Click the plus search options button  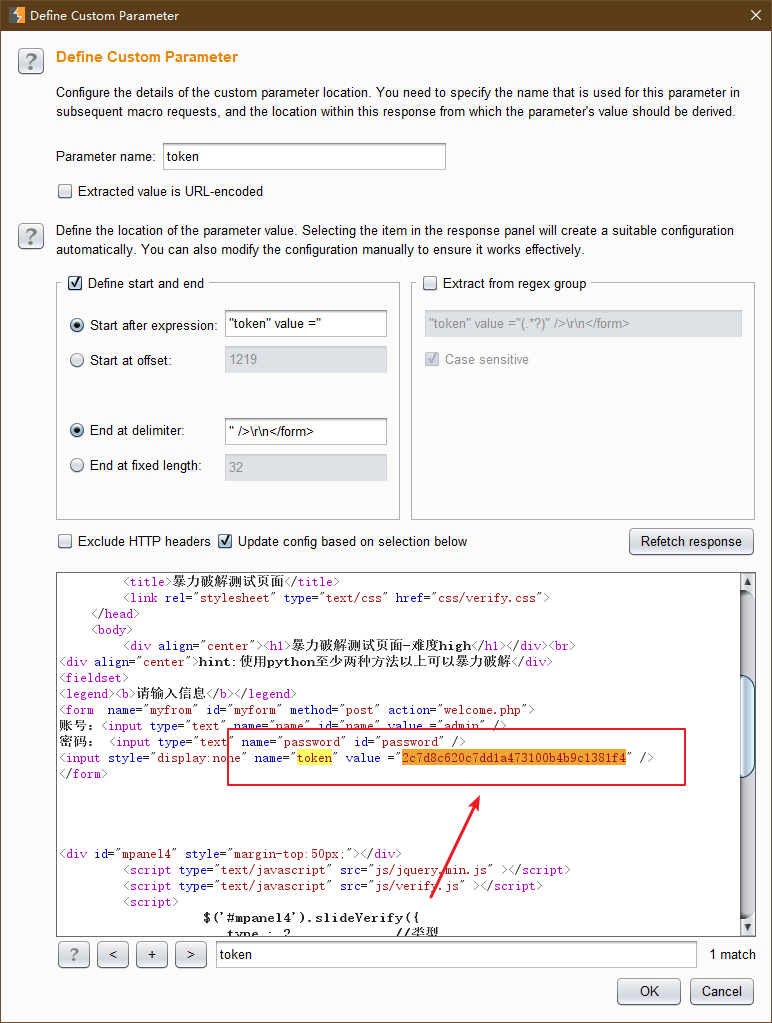[151, 954]
